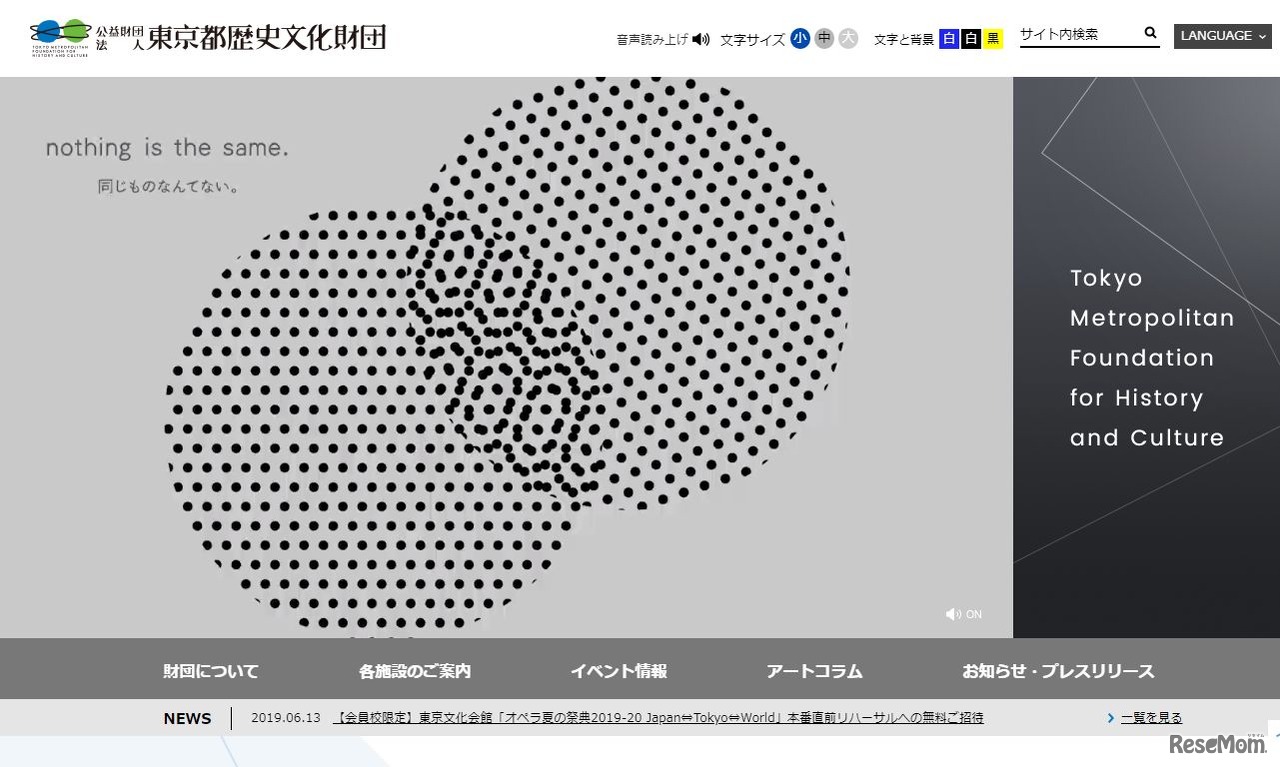Open お知らせ・プレスリリース section

click(1059, 671)
